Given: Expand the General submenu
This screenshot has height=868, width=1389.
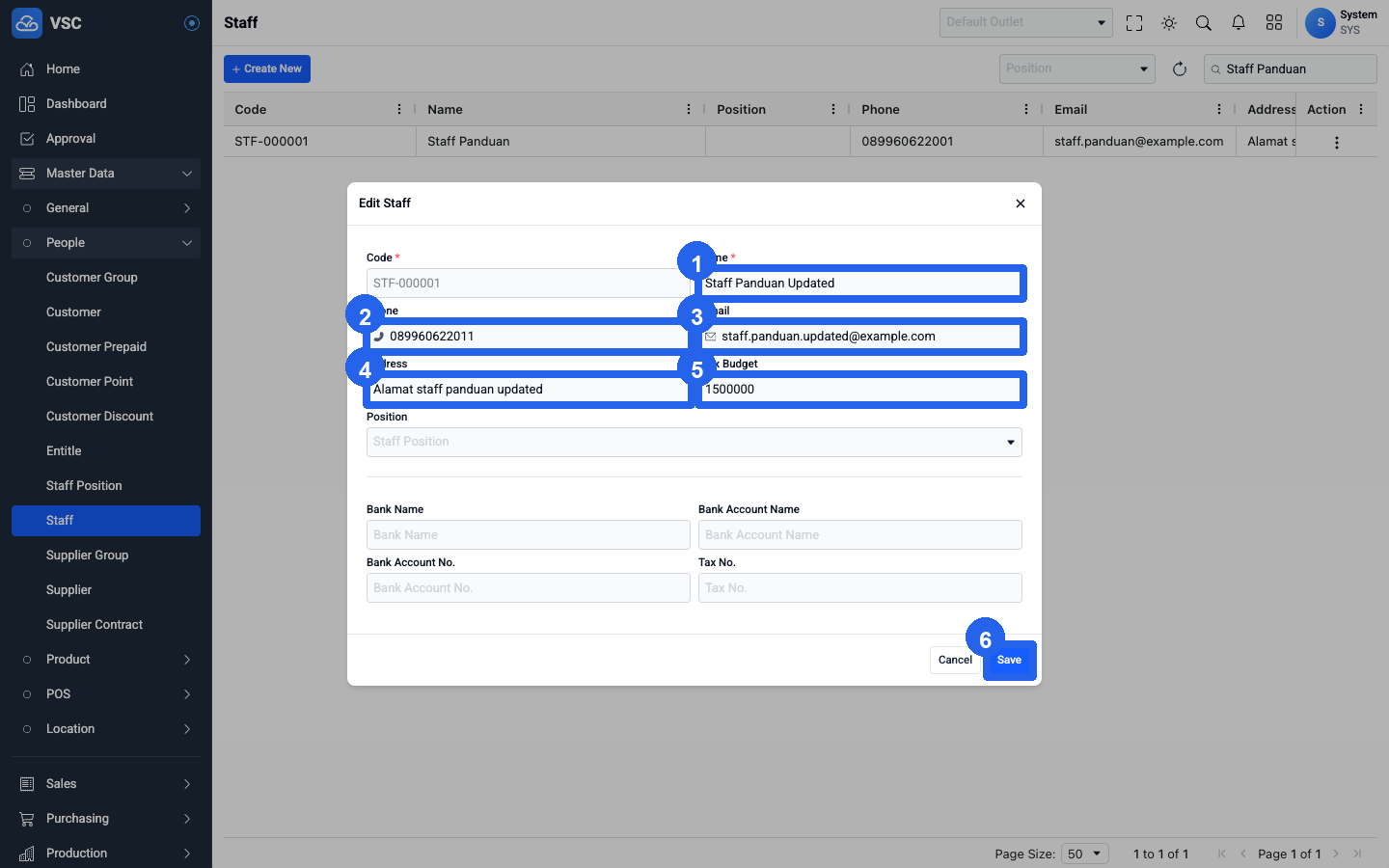Looking at the screenshot, I should tap(106, 208).
